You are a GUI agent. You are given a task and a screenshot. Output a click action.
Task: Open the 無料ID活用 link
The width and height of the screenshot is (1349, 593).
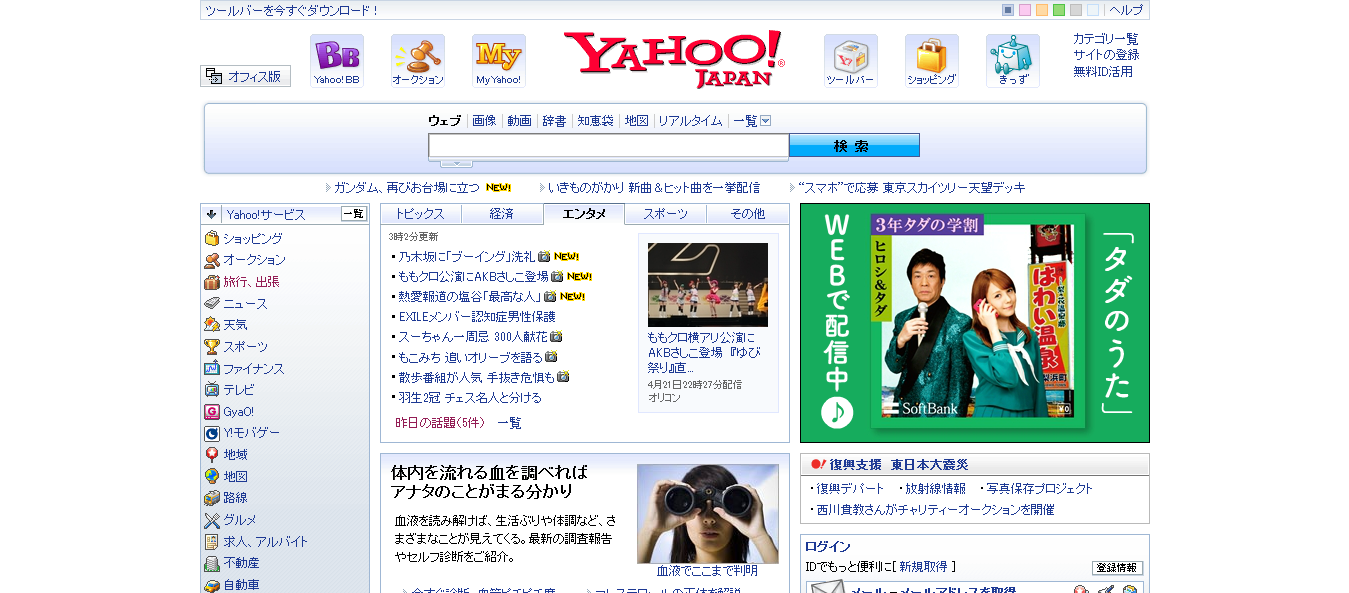pos(1103,72)
